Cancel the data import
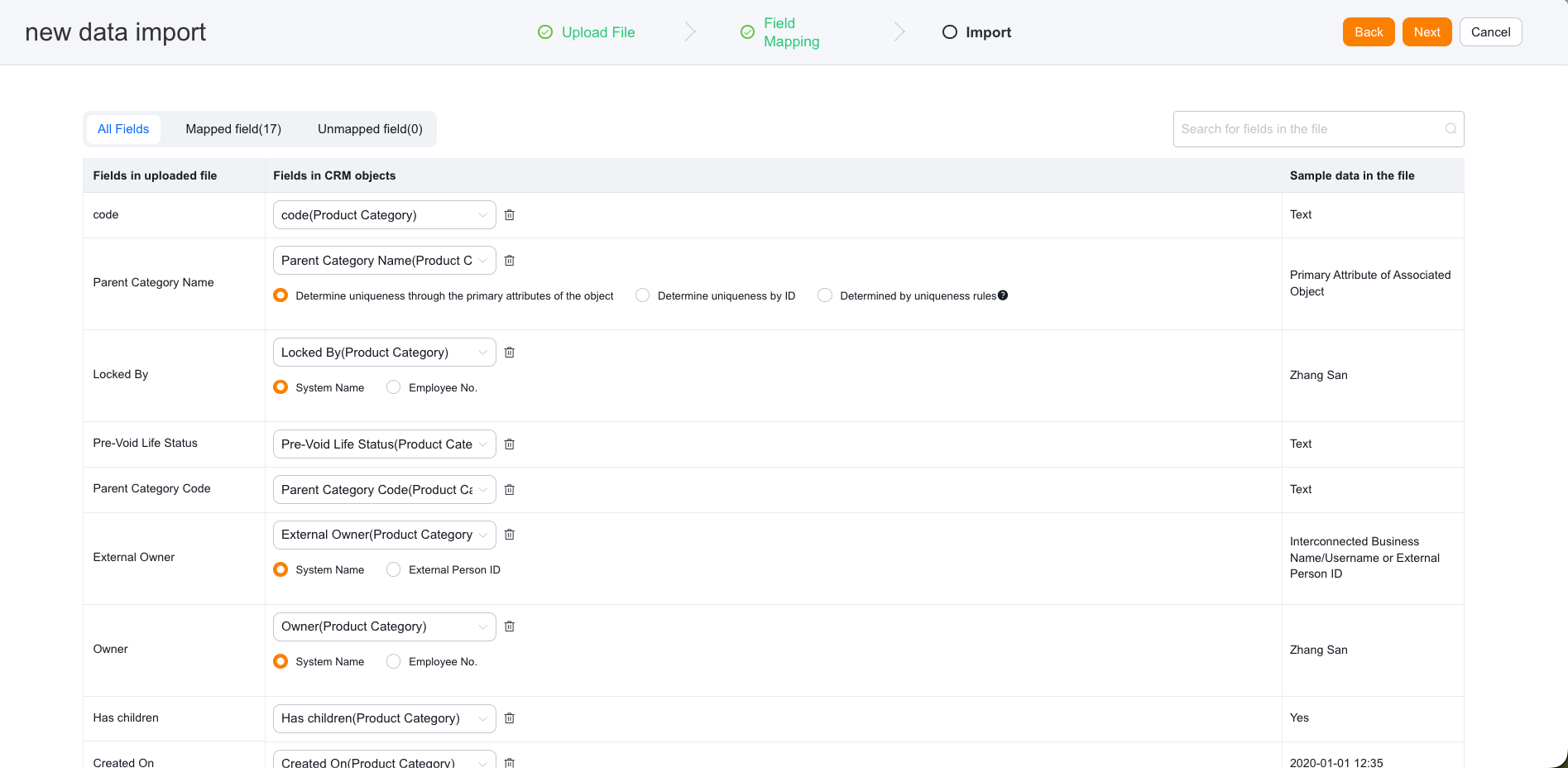 coord(1490,32)
